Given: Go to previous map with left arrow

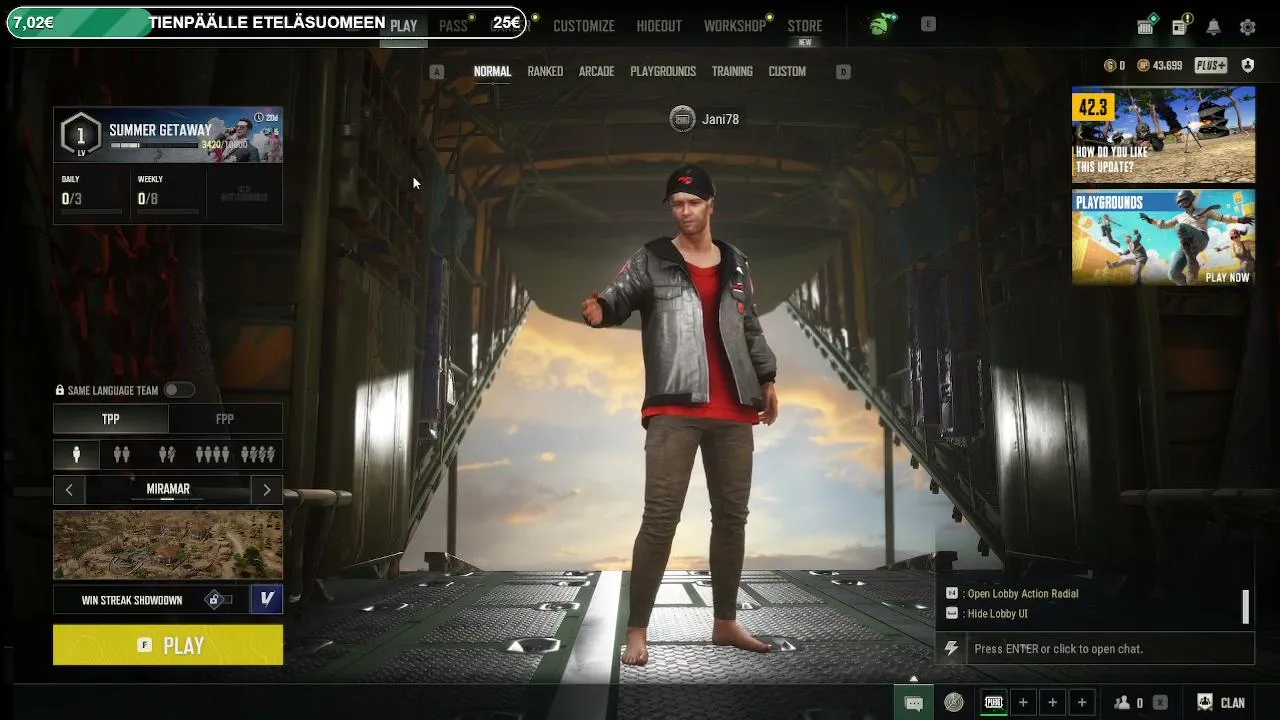Looking at the screenshot, I should coord(69,490).
